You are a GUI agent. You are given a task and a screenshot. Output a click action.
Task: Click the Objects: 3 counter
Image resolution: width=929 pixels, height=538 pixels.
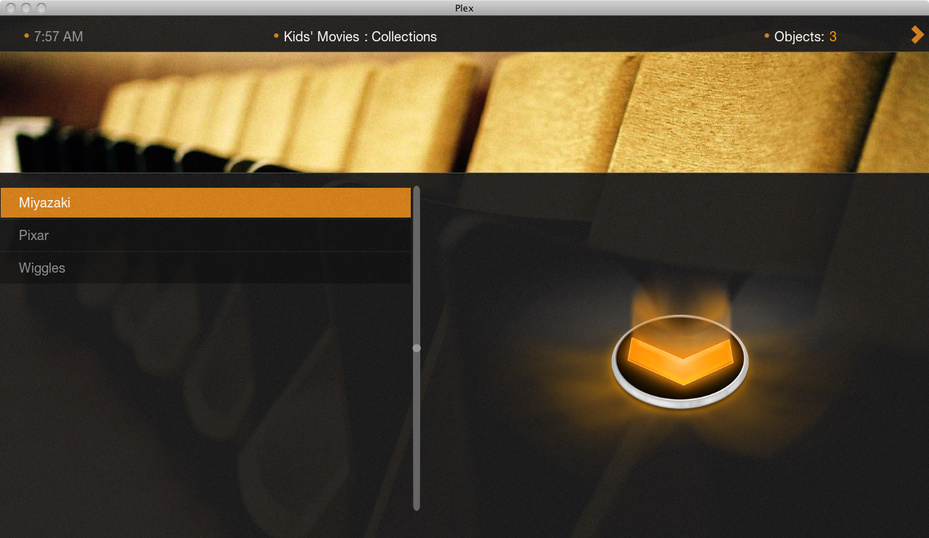click(x=805, y=37)
